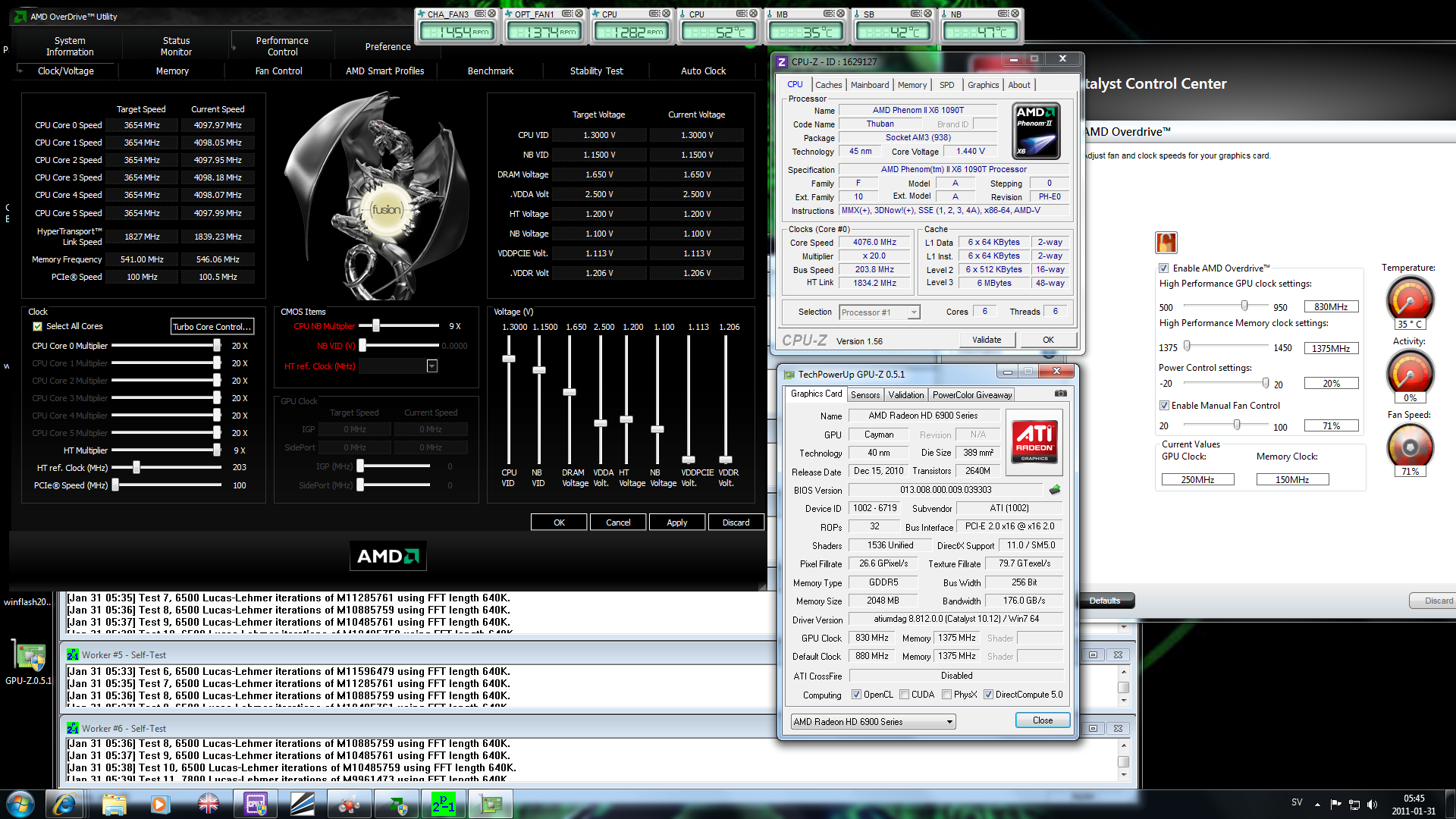Open the Mainboard tab in CPU-Z
This screenshot has height=819, width=1456.
(869, 85)
